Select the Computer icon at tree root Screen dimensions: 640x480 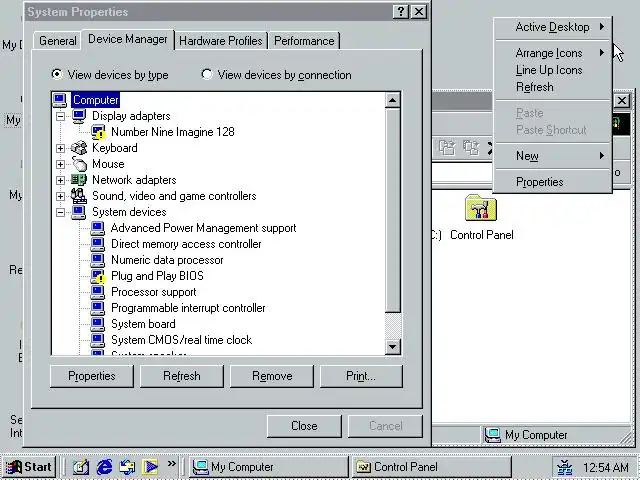[60, 100]
